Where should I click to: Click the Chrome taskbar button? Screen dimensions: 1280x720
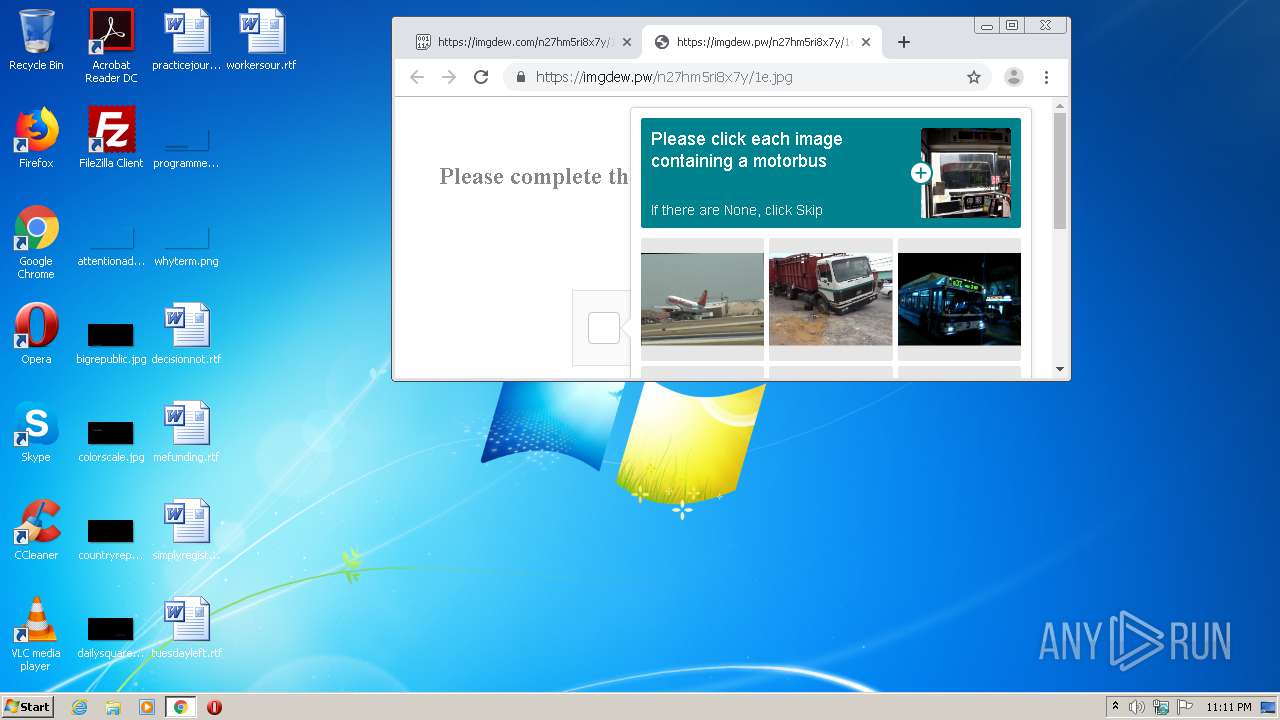click(x=180, y=707)
